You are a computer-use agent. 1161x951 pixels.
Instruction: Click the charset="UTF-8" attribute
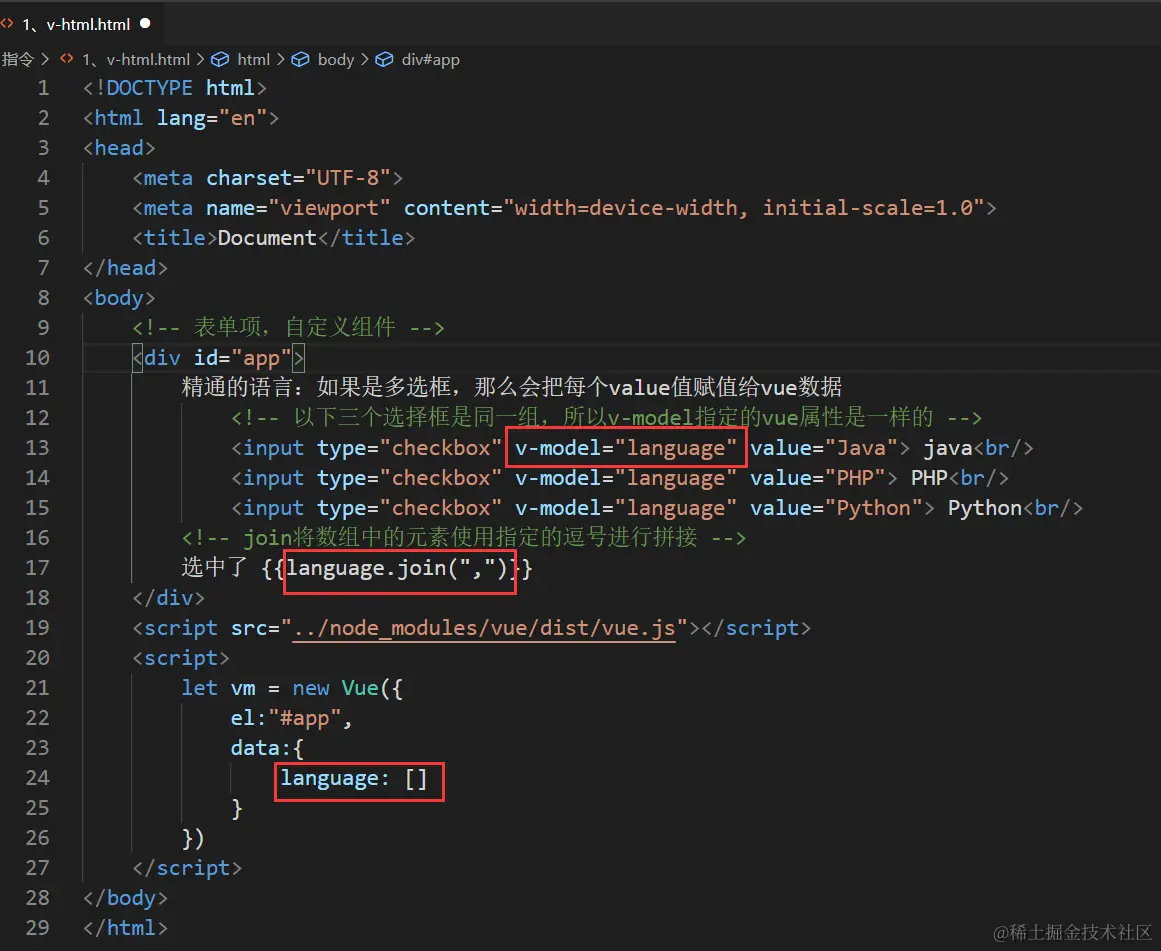tap(298, 178)
